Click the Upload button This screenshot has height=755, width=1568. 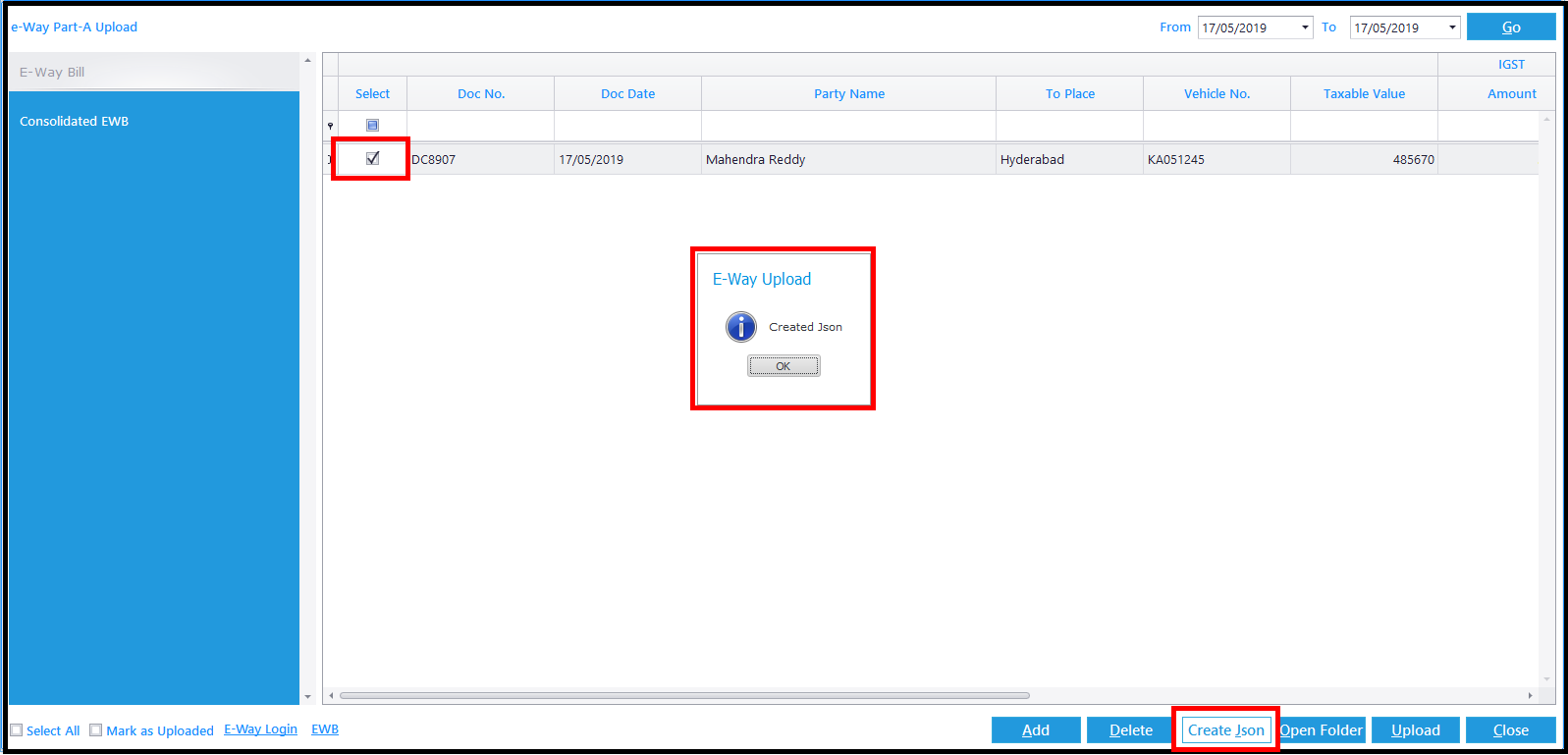pyautogui.click(x=1416, y=730)
